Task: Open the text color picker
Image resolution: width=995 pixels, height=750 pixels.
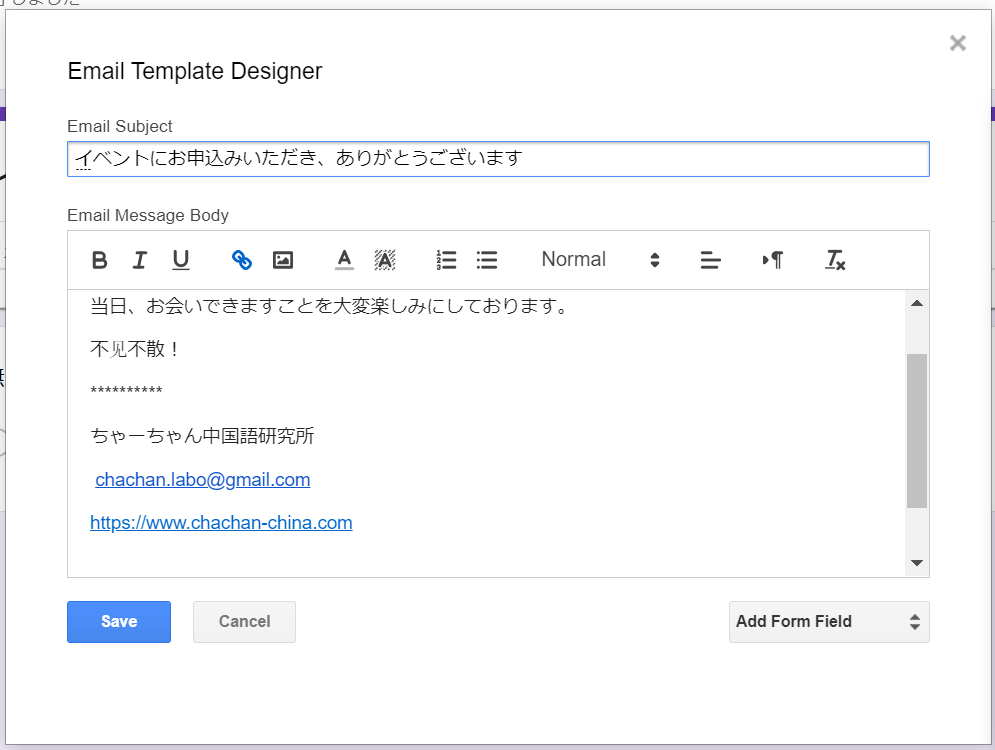Action: 344,260
